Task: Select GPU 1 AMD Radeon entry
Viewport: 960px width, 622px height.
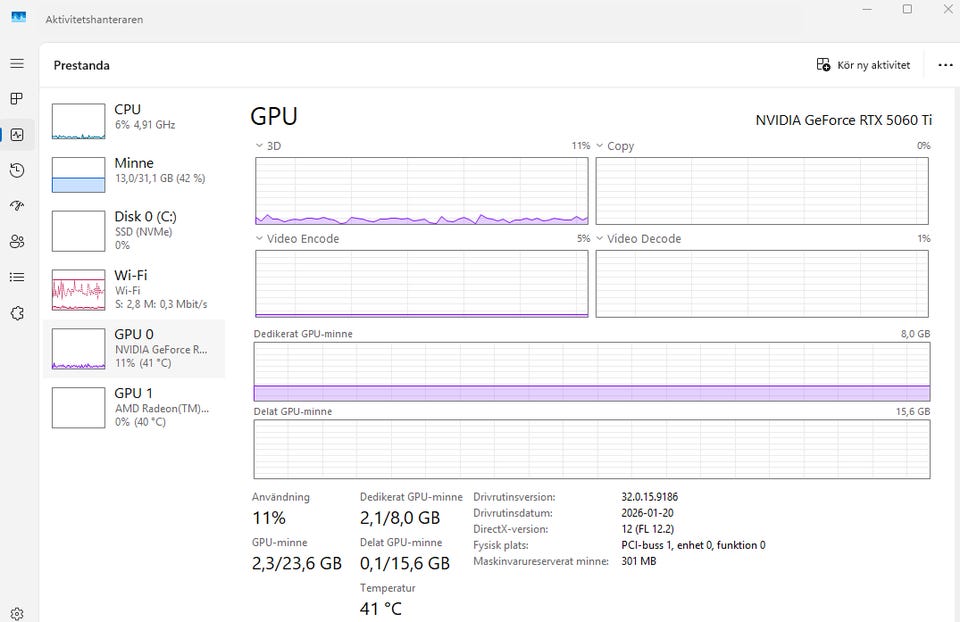Action: click(138, 407)
